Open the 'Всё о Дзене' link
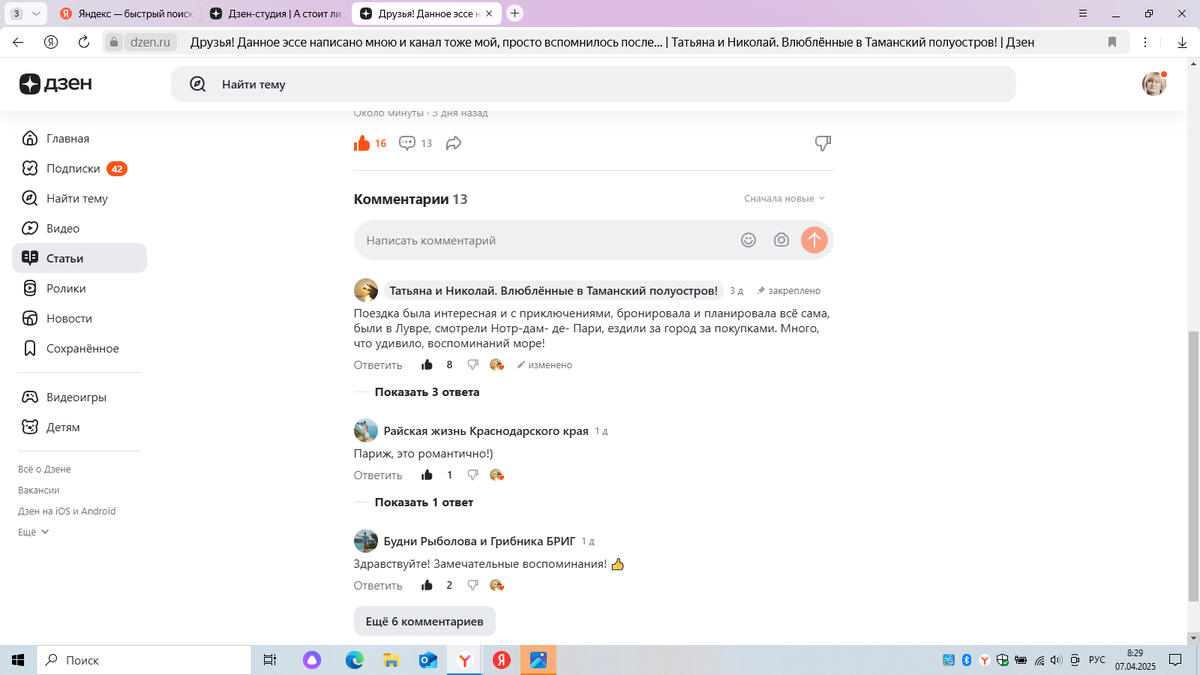 (44, 469)
